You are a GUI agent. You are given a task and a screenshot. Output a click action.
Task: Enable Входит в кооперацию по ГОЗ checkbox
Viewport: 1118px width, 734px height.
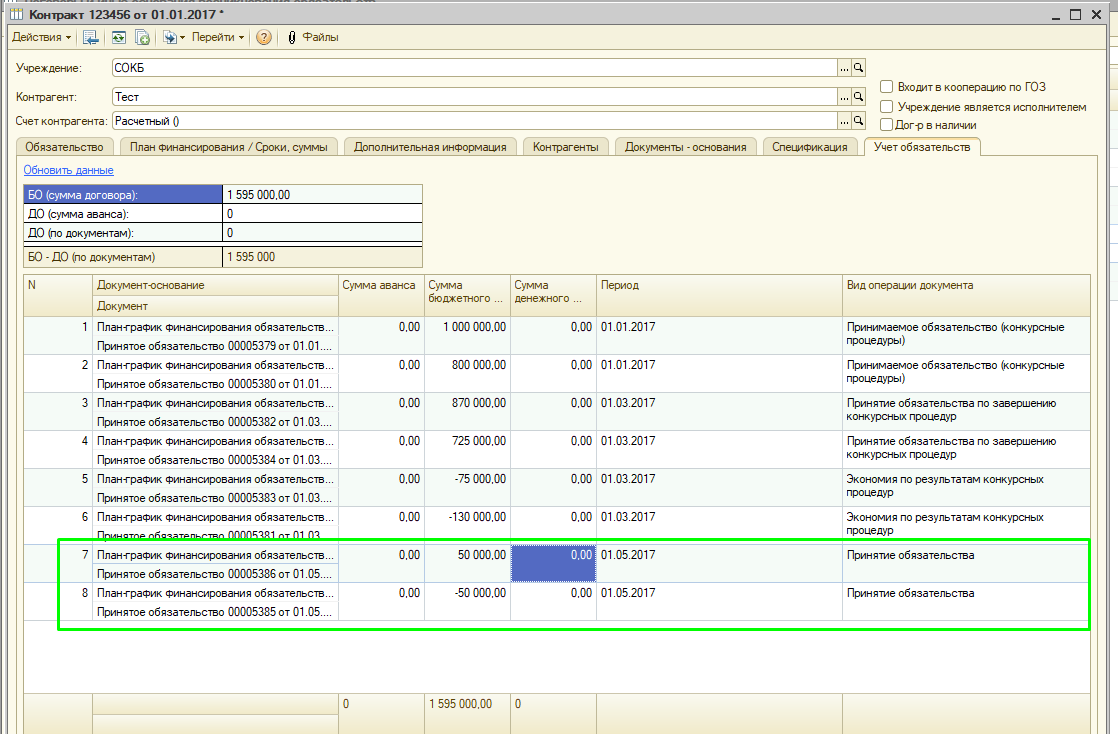click(x=886, y=87)
